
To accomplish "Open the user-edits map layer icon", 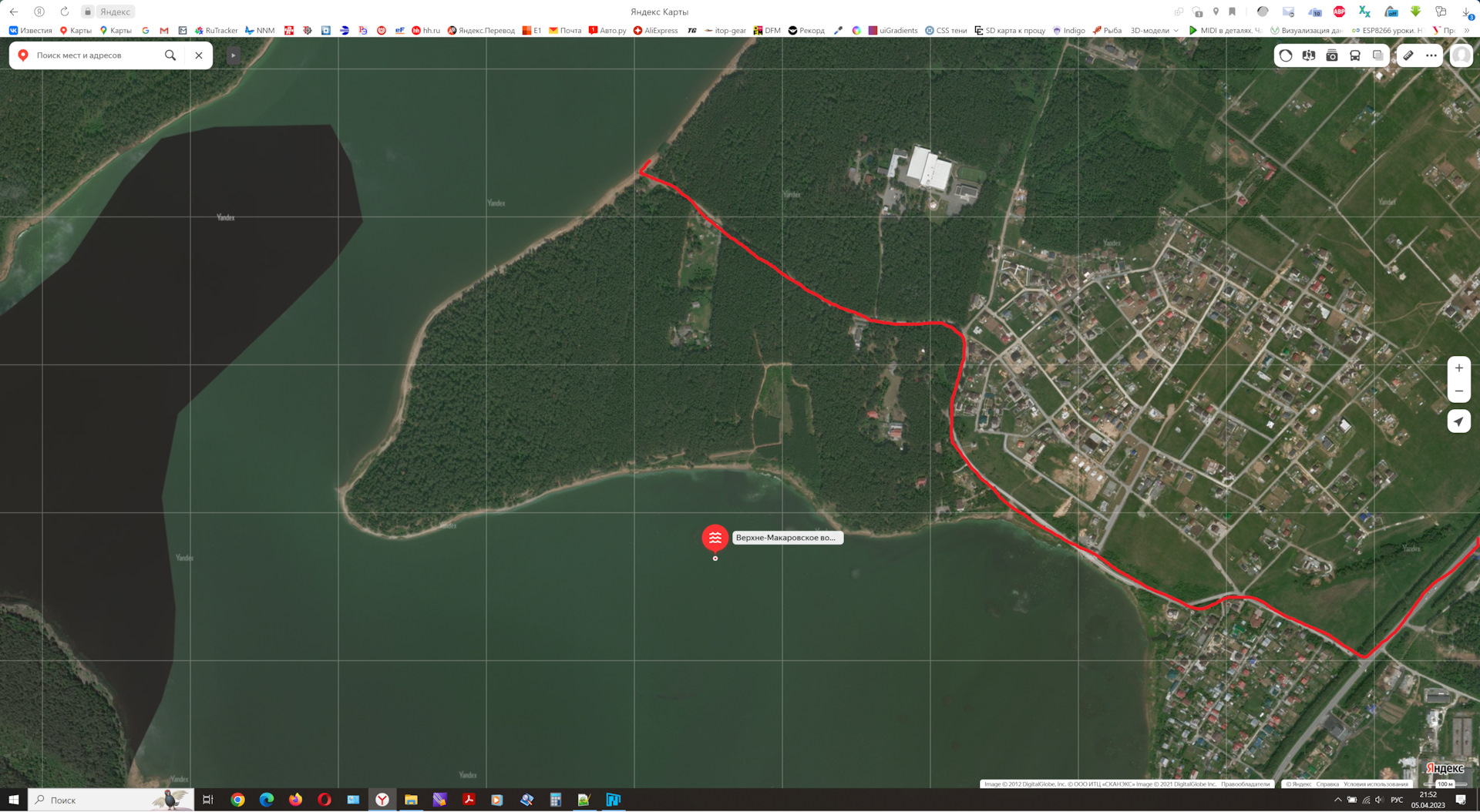I will 1309,55.
